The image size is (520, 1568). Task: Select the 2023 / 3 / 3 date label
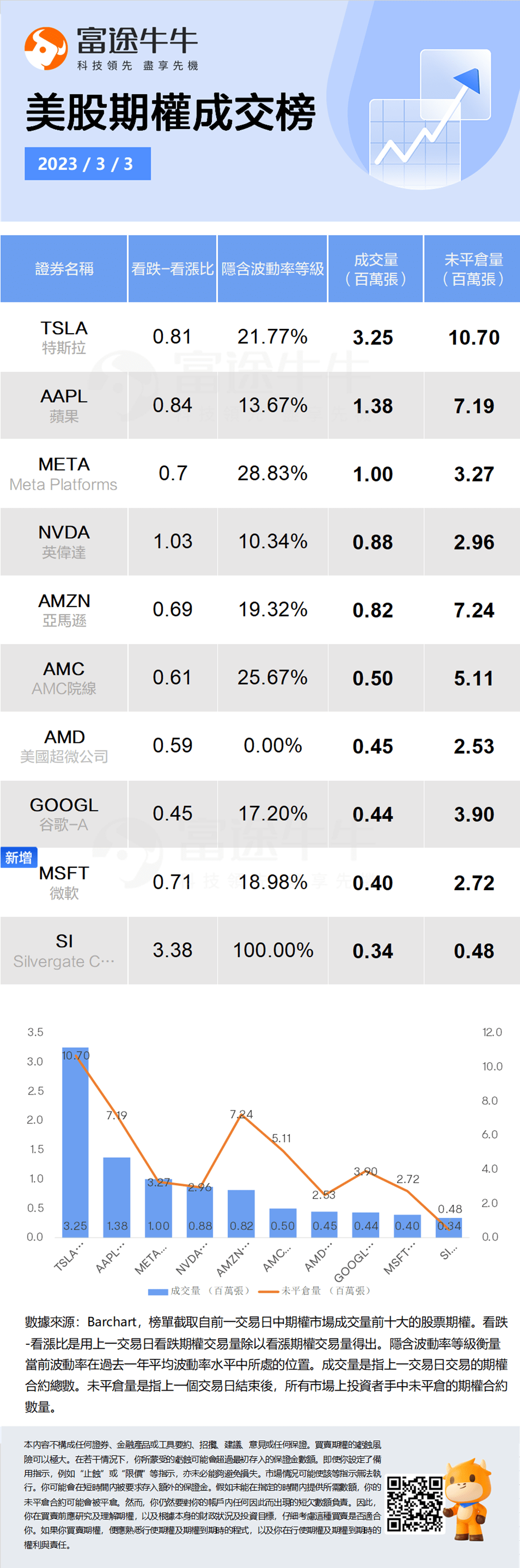(88, 164)
